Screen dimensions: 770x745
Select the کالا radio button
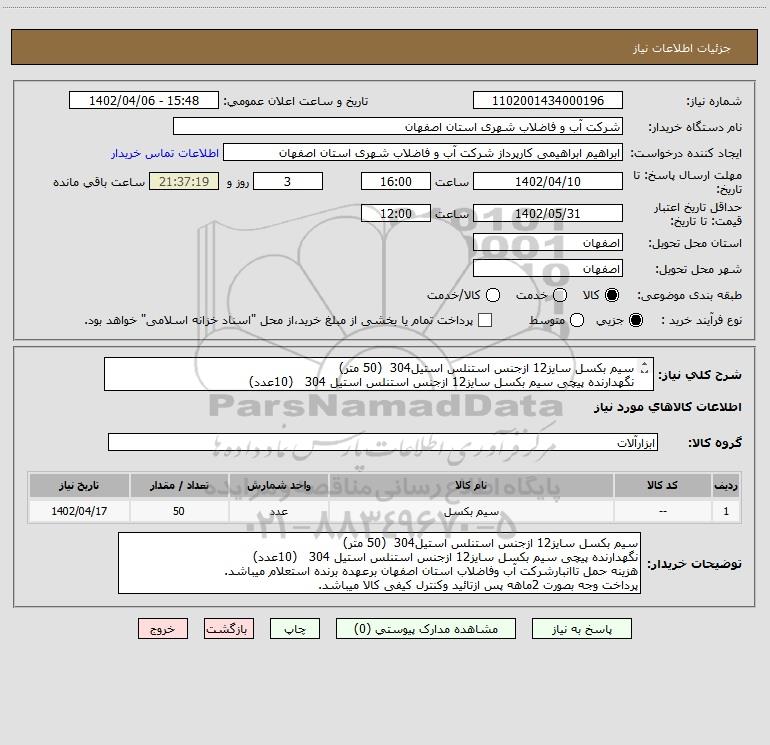pos(612,295)
